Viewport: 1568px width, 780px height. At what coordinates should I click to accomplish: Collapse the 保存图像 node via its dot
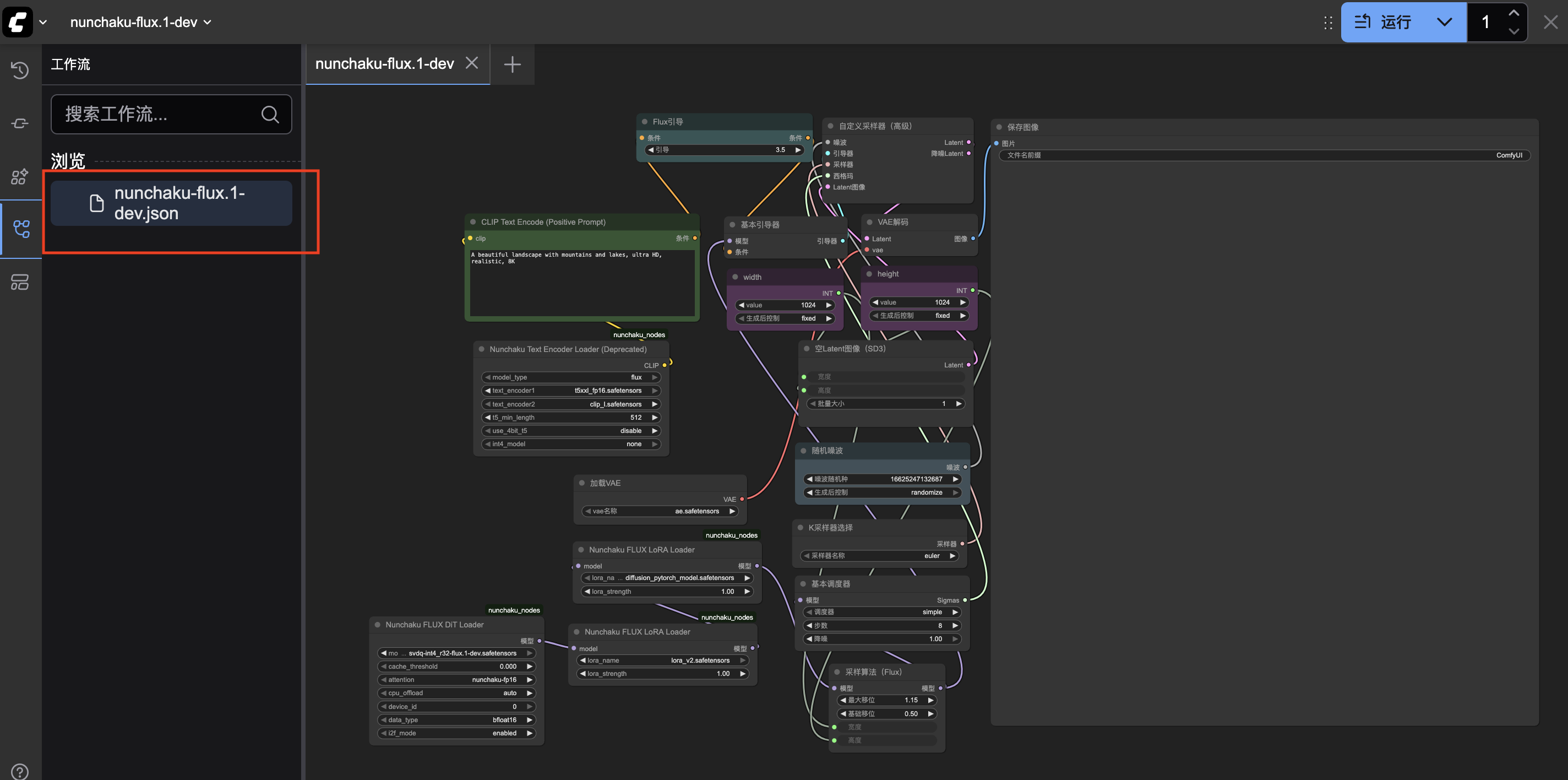[999, 127]
